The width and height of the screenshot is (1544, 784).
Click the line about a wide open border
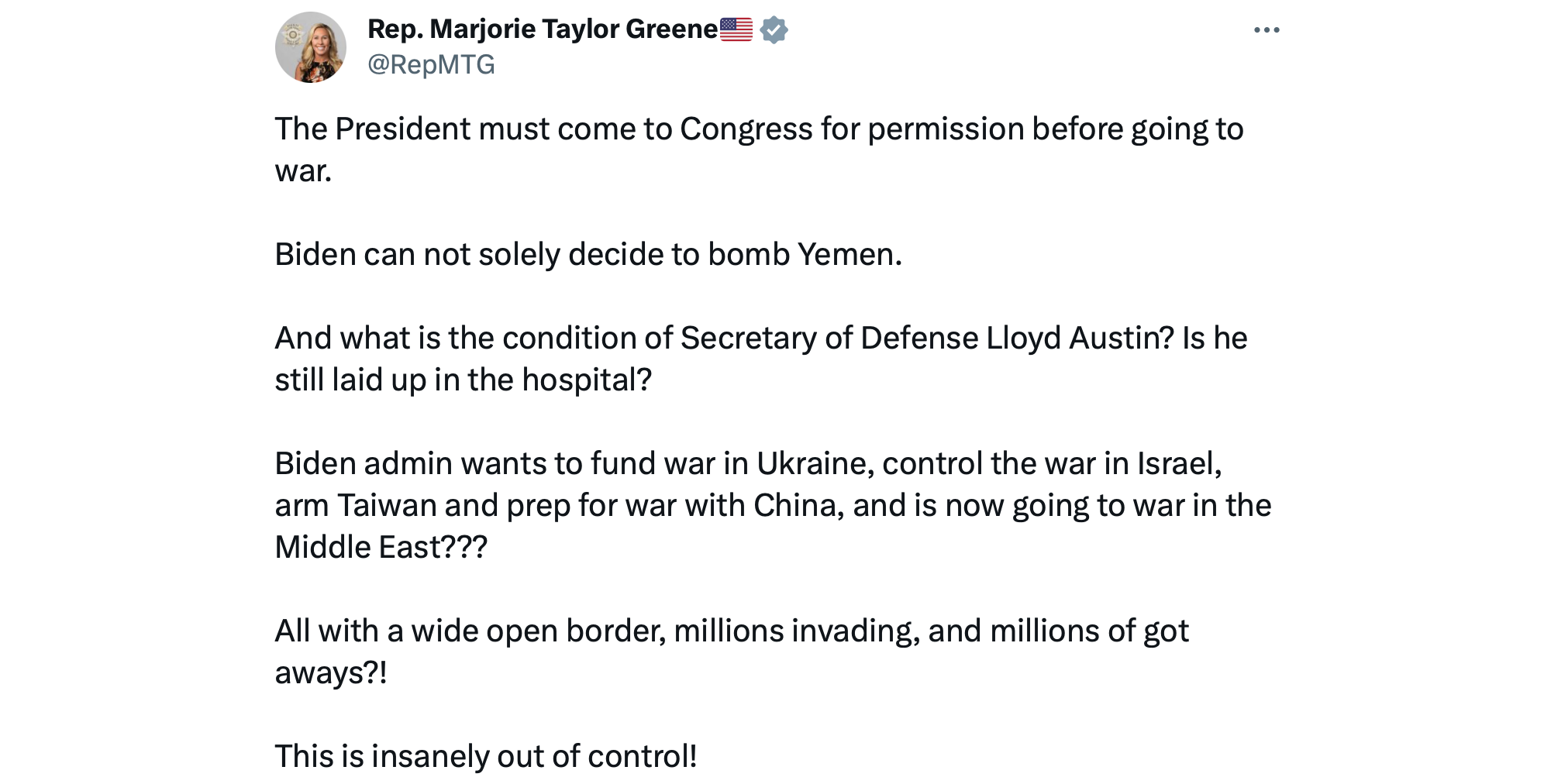pyautogui.click(x=731, y=631)
